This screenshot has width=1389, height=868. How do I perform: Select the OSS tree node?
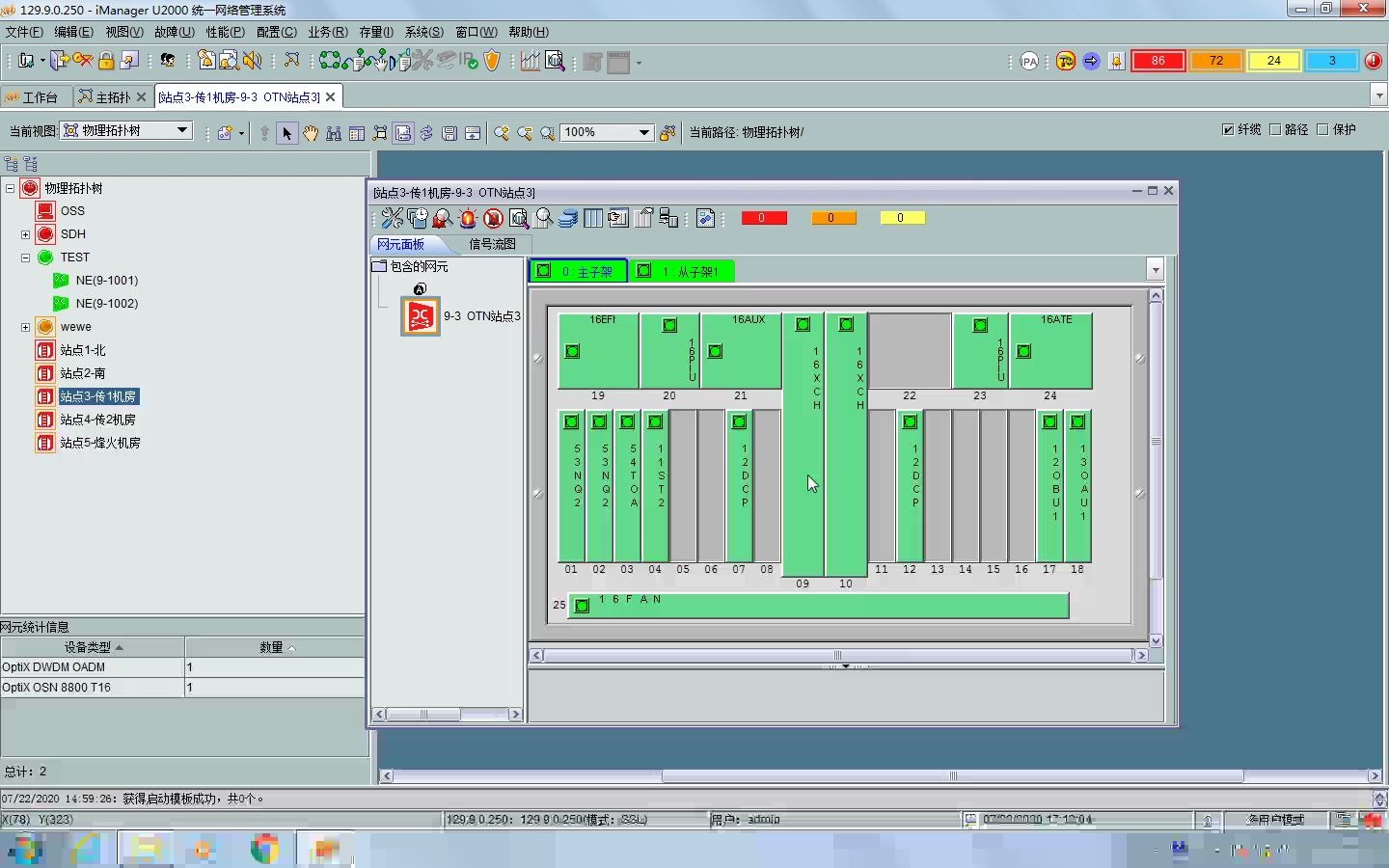coord(72,211)
